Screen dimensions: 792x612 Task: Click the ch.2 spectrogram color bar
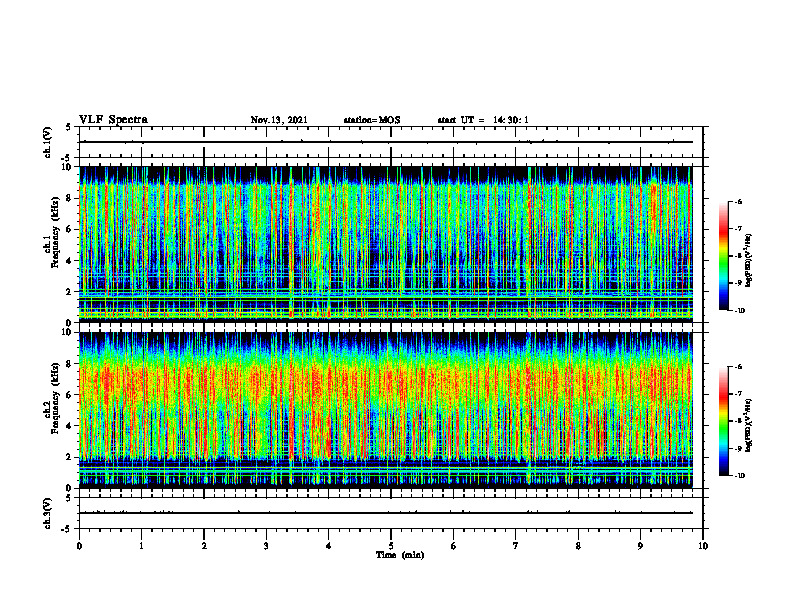pyautogui.click(x=724, y=421)
